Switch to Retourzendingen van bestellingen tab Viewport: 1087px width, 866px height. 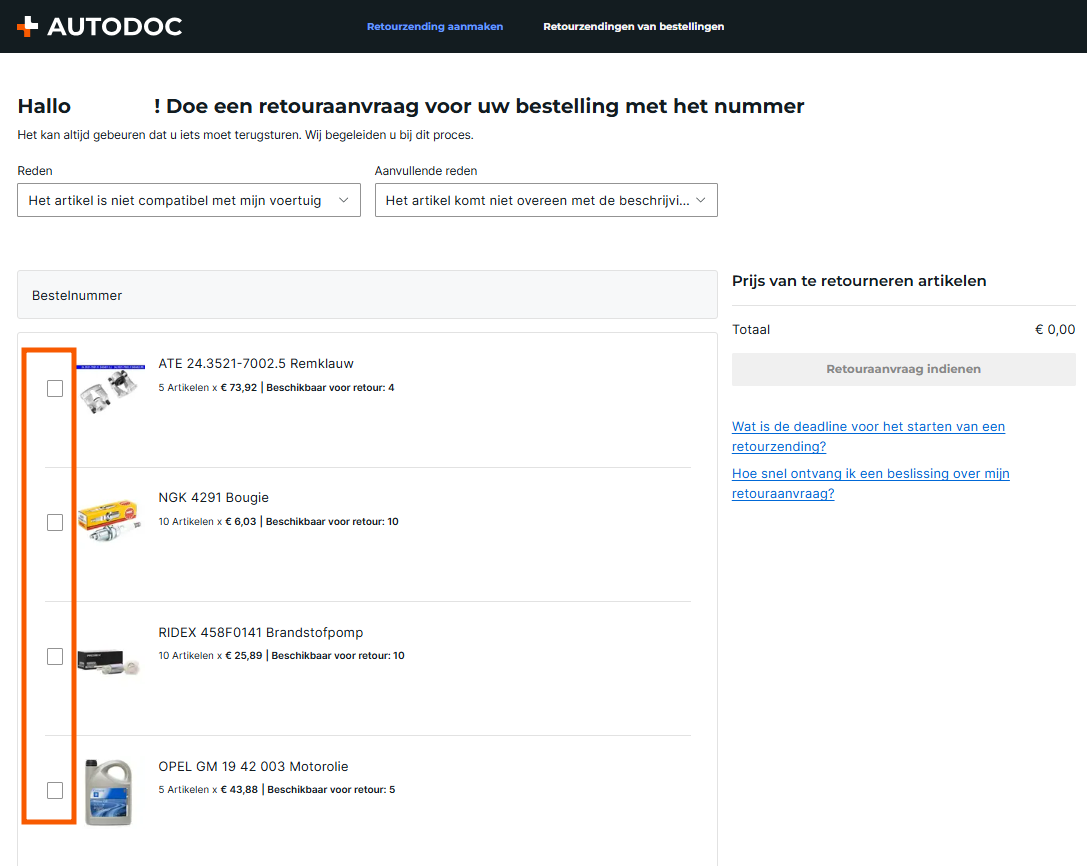point(633,27)
